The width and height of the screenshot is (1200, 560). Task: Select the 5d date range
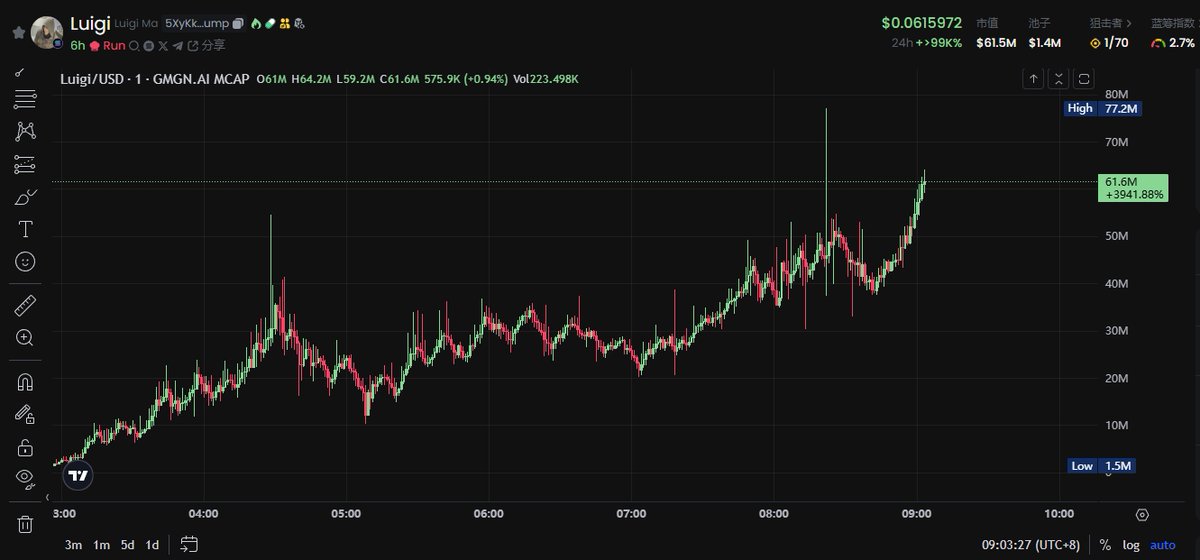click(x=128, y=545)
